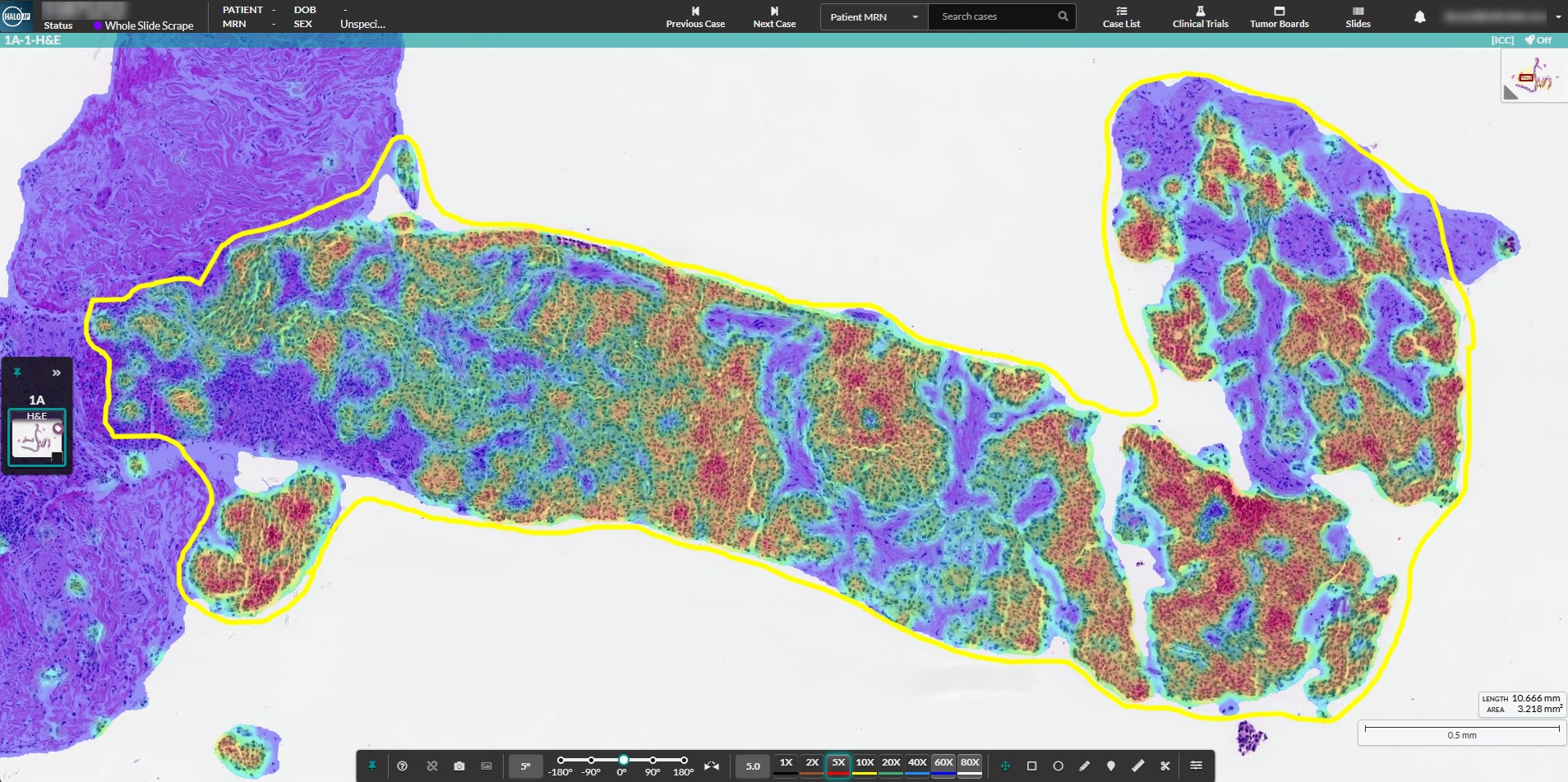This screenshot has width=1568, height=782.
Task: Pin the slide tray panel
Action: click(x=17, y=372)
